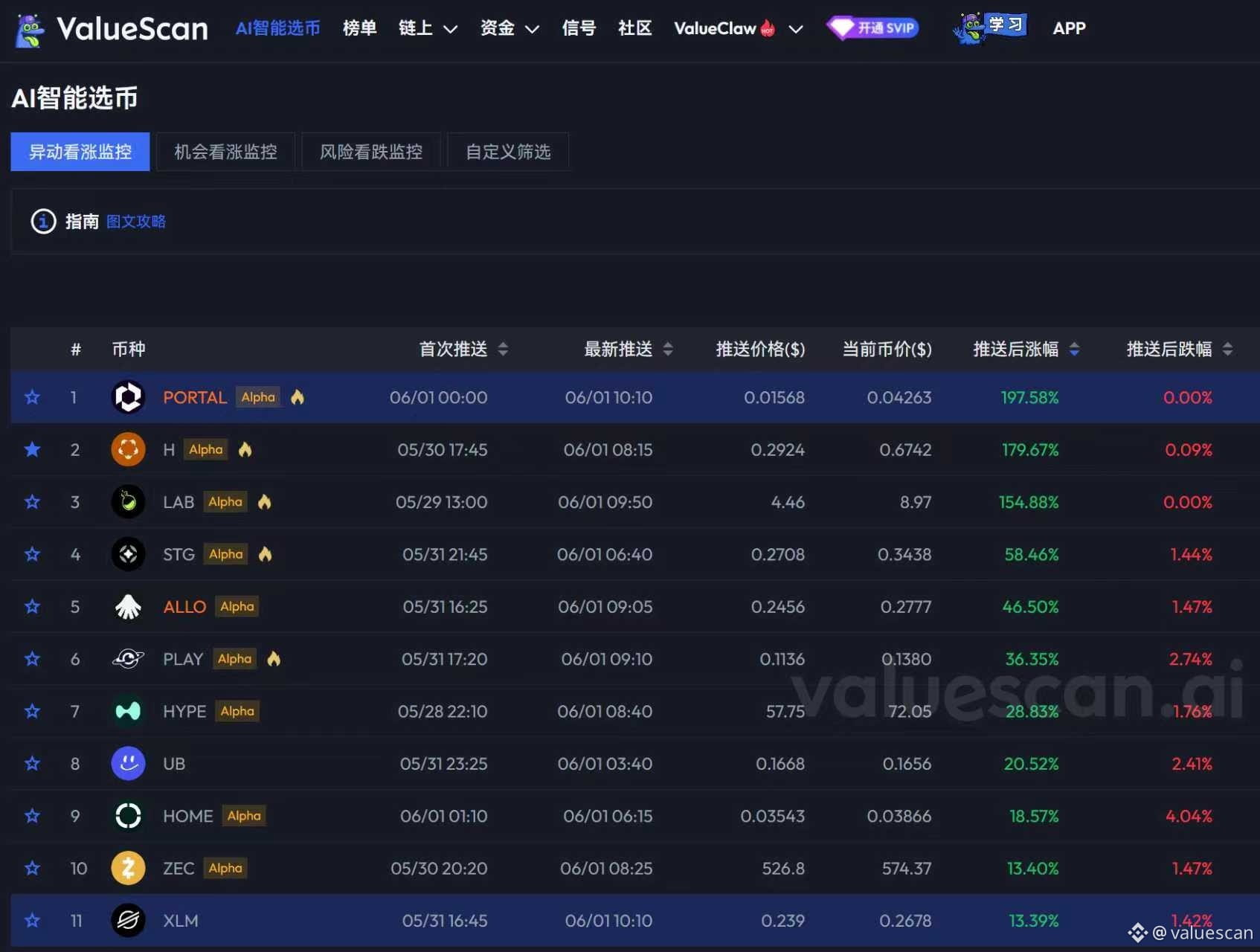Switch to the 机会看涨监控 tab

click(225, 152)
